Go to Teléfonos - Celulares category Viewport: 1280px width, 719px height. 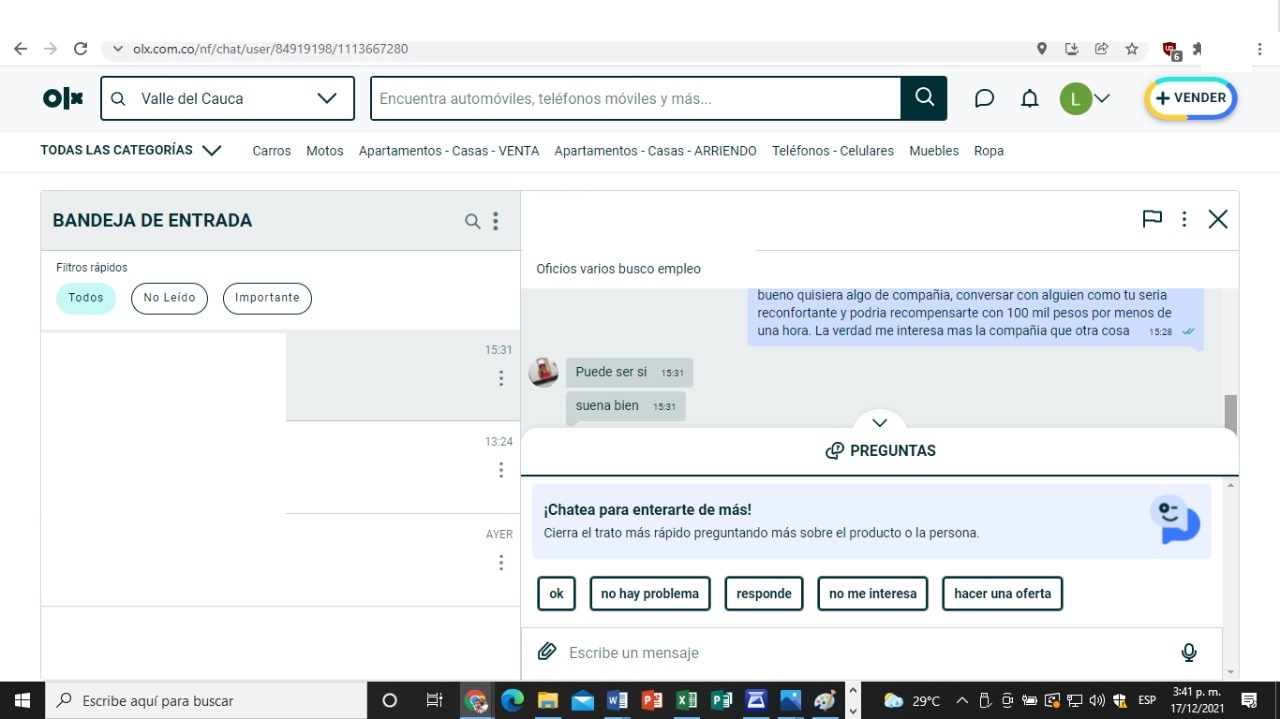click(832, 151)
